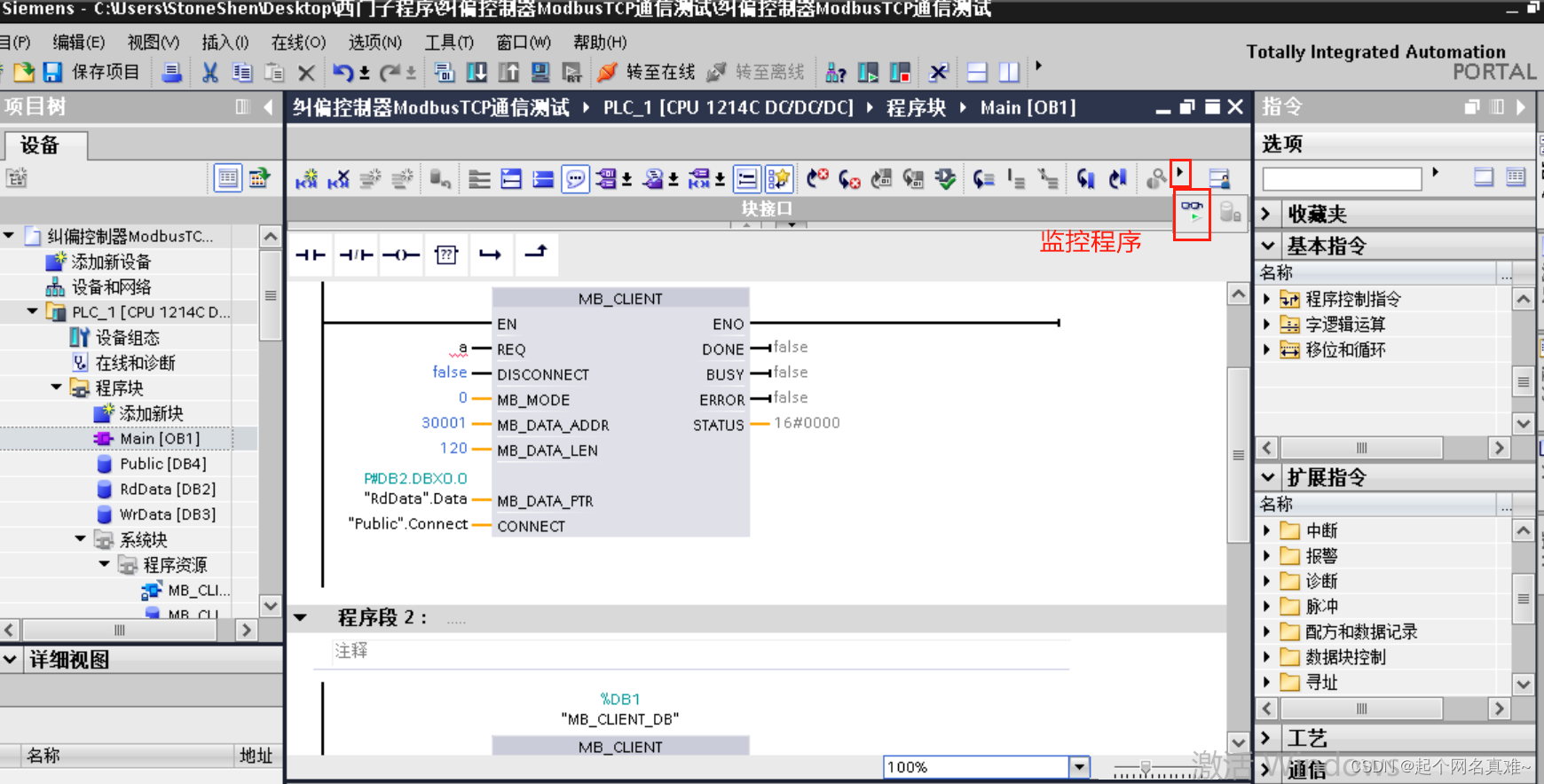Image resolution: width=1544 pixels, height=784 pixels.
Task: Collapse the Program blocks (程序块) node
Action: pyautogui.click(x=57, y=388)
